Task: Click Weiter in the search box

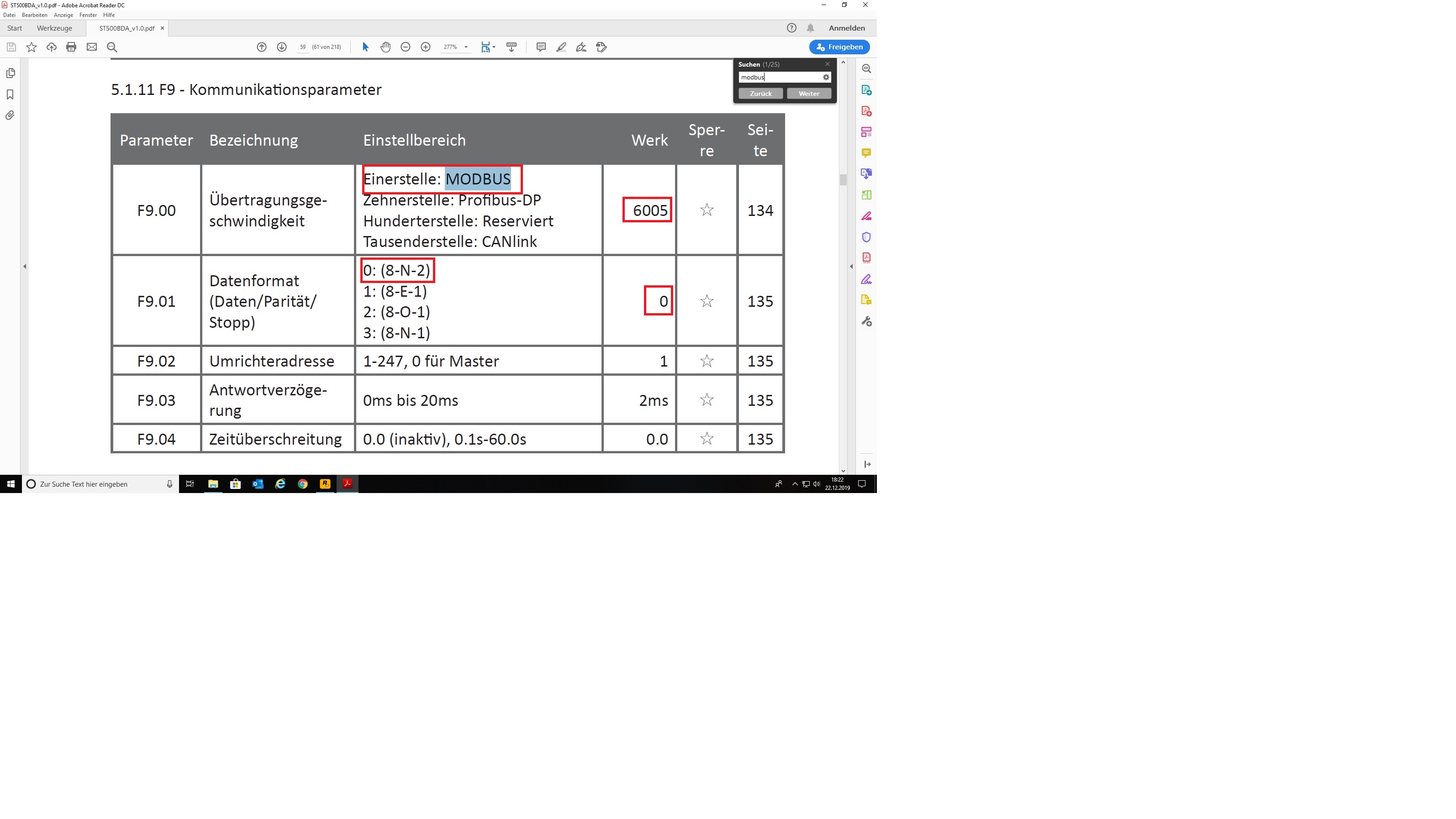Action: pos(809,94)
